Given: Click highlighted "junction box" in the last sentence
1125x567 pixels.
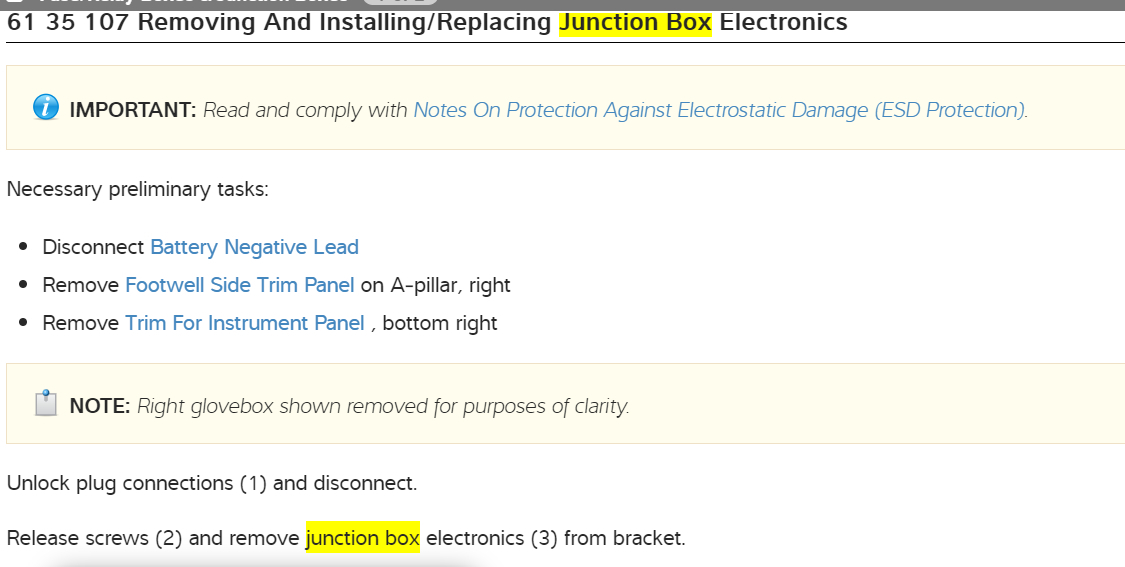Looking at the screenshot, I should (363, 538).
